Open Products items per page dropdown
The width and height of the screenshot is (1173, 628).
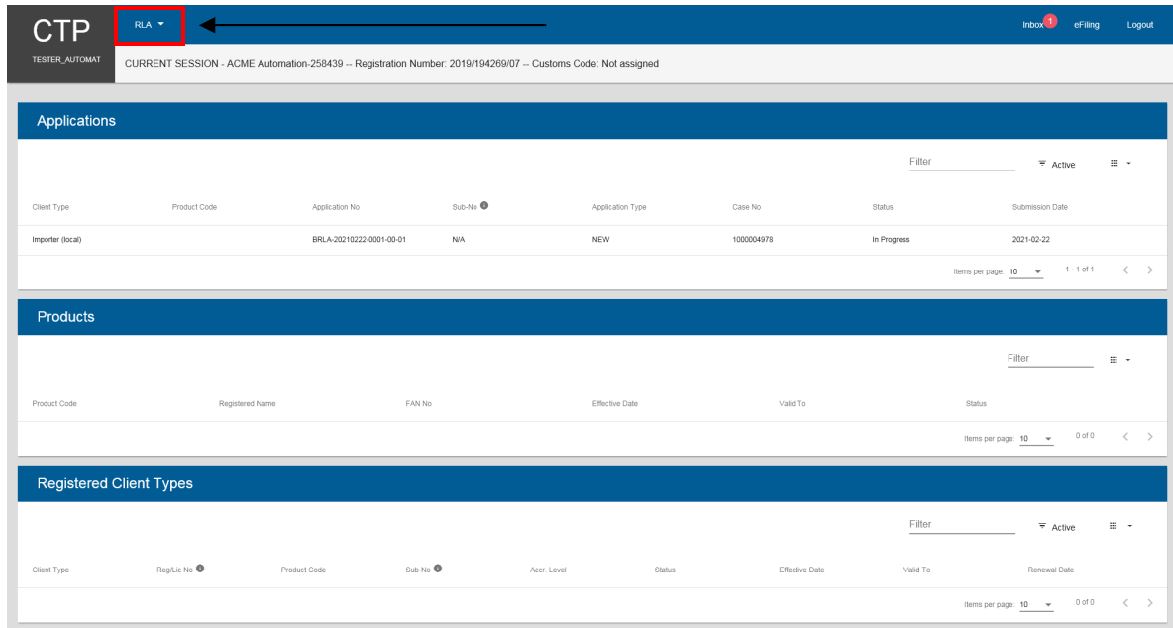pos(1036,439)
